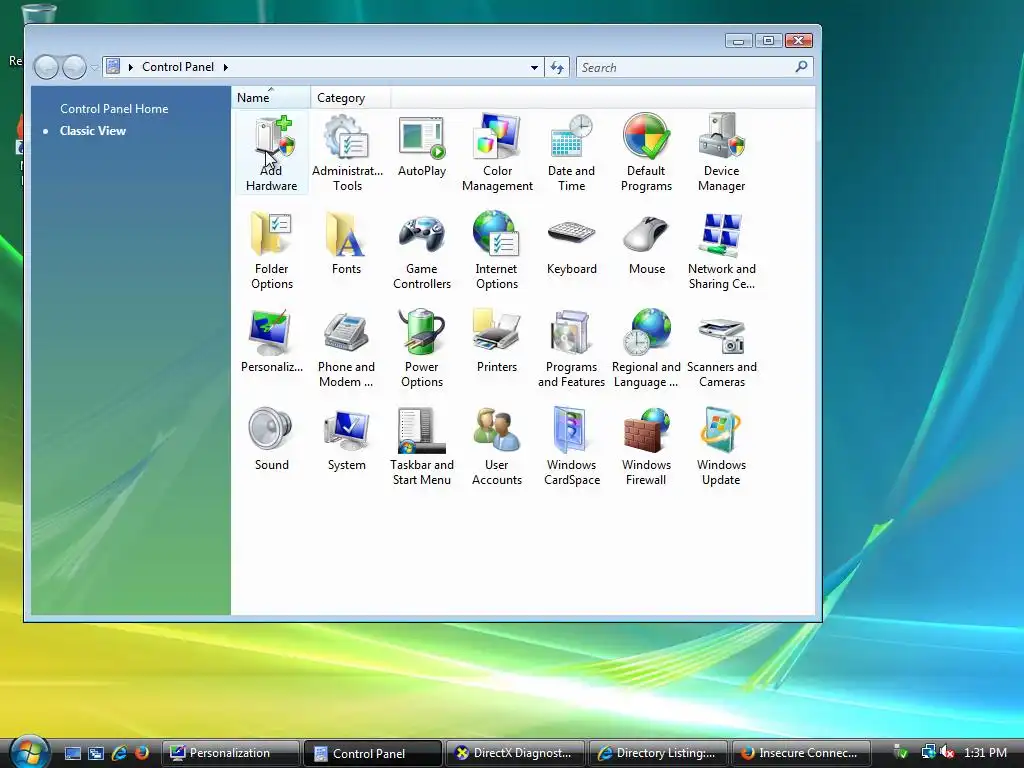Viewport: 1024px width, 768px height.
Task: Open Folder Options icon
Action: (x=272, y=251)
